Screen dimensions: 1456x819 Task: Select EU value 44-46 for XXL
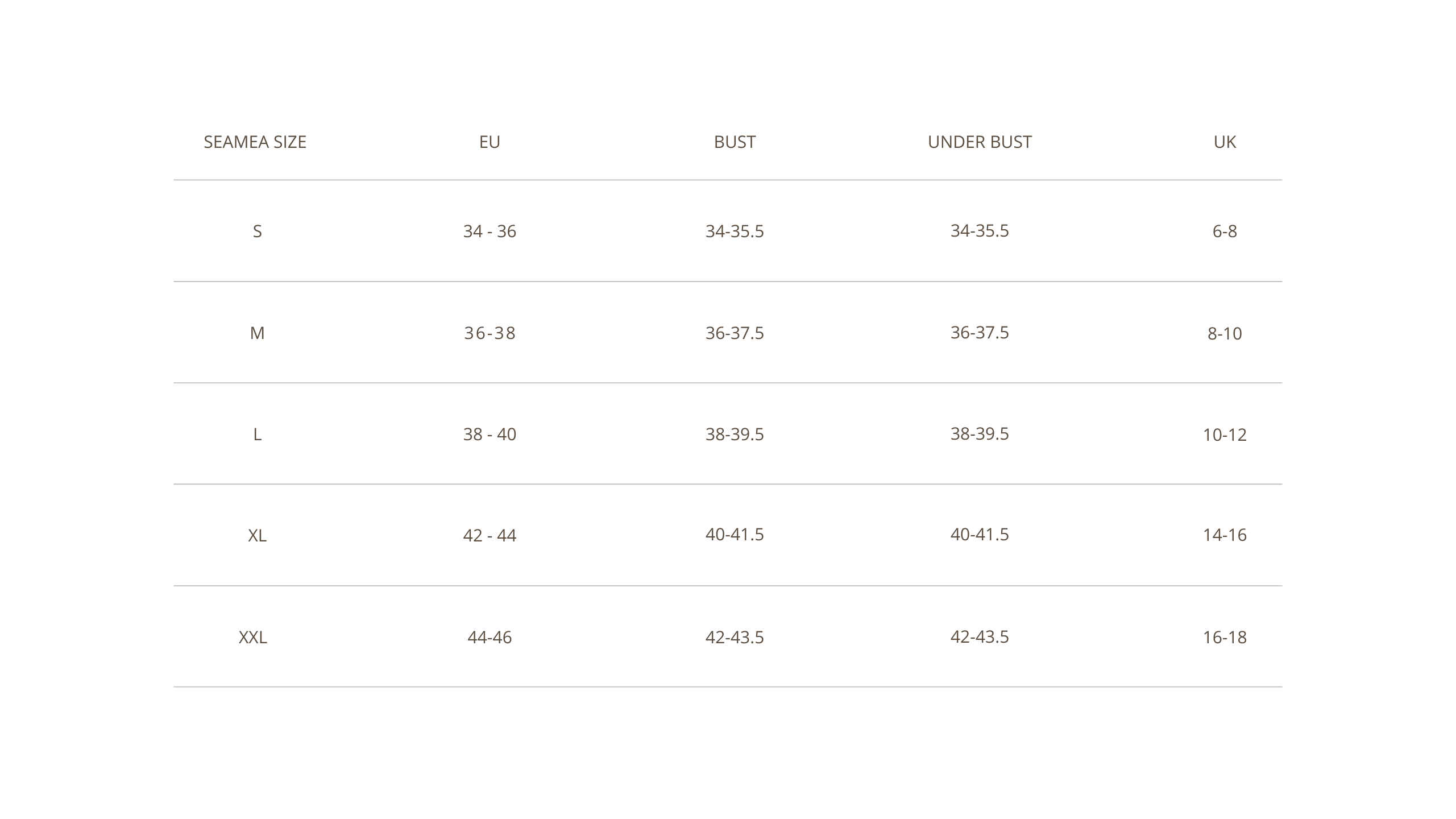(x=490, y=637)
